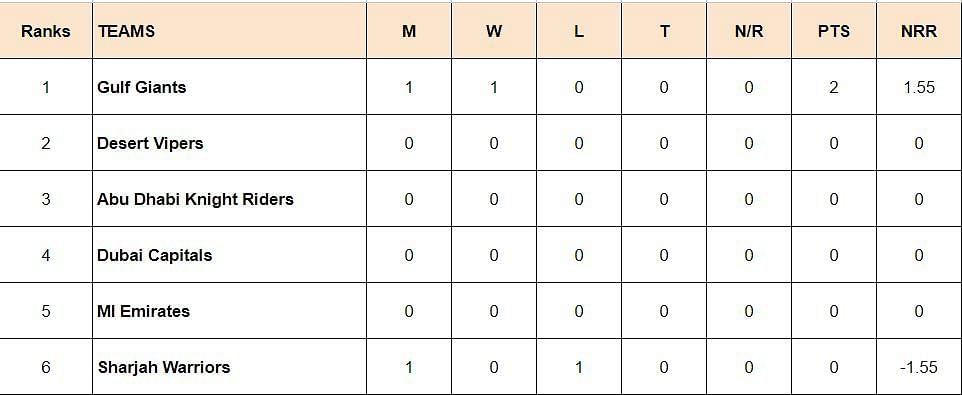
Task: Click the N/R column header
Action: click(748, 31)
